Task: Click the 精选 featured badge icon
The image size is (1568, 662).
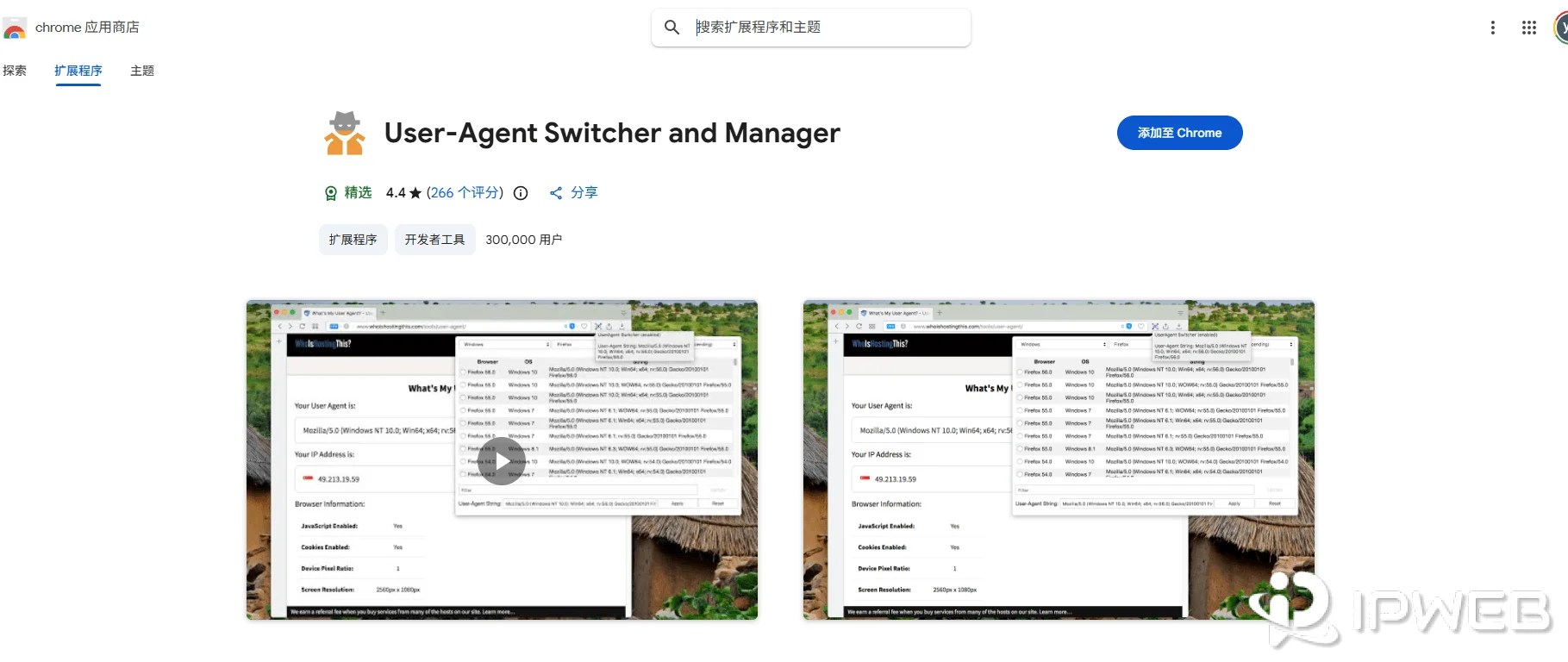Action: tap(330, 193)
